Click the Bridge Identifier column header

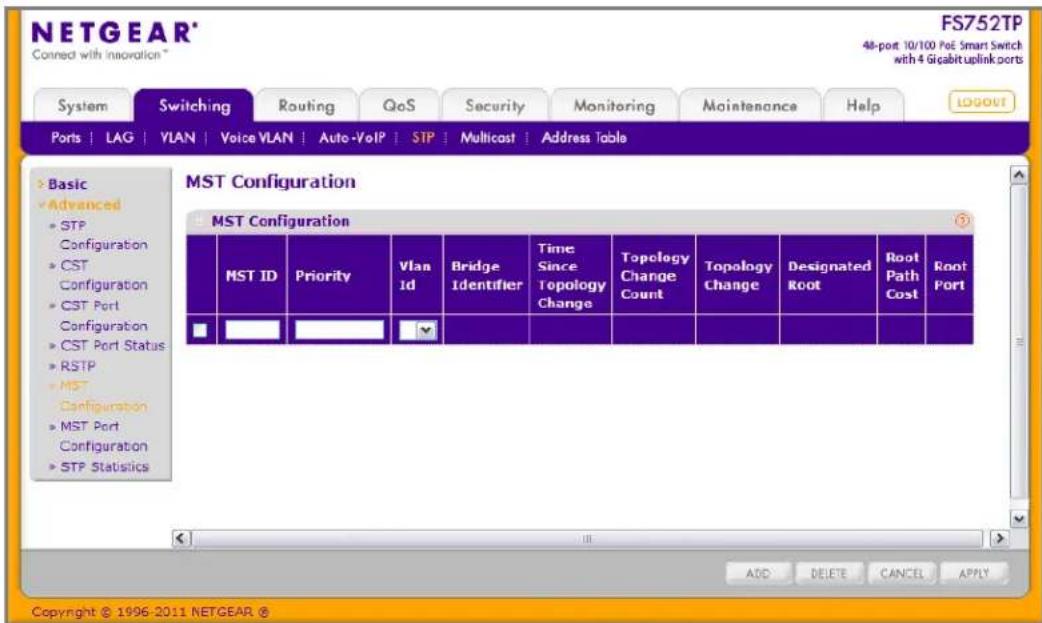(486, 275)
